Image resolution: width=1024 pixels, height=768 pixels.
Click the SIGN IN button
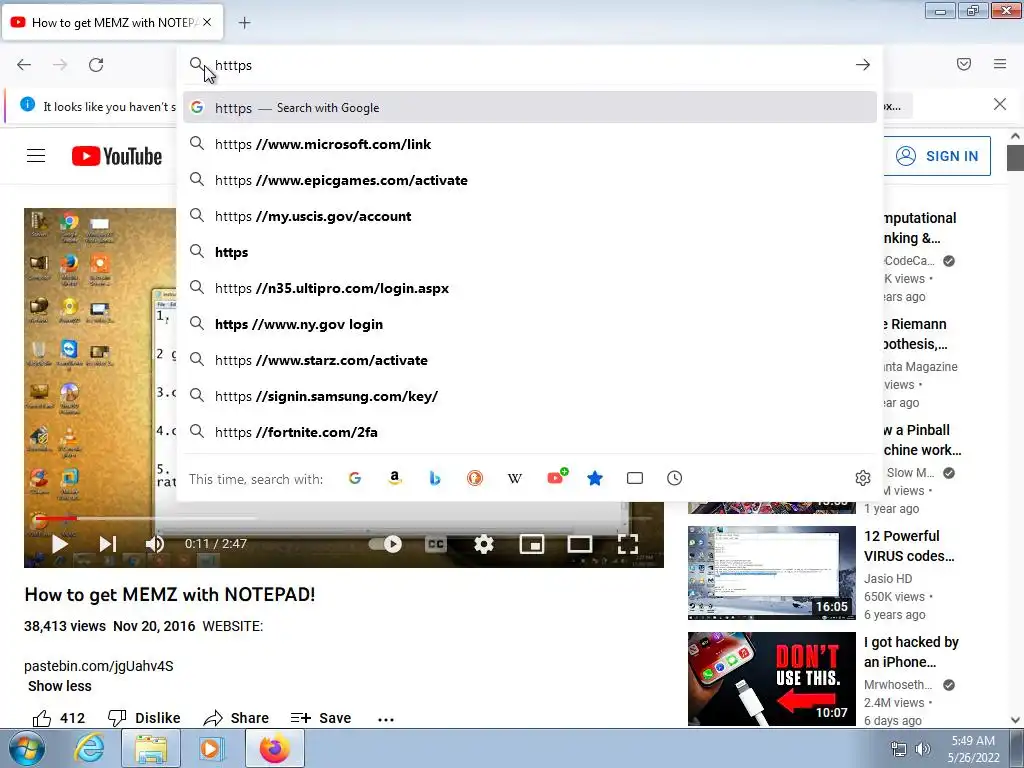[936, 156]
